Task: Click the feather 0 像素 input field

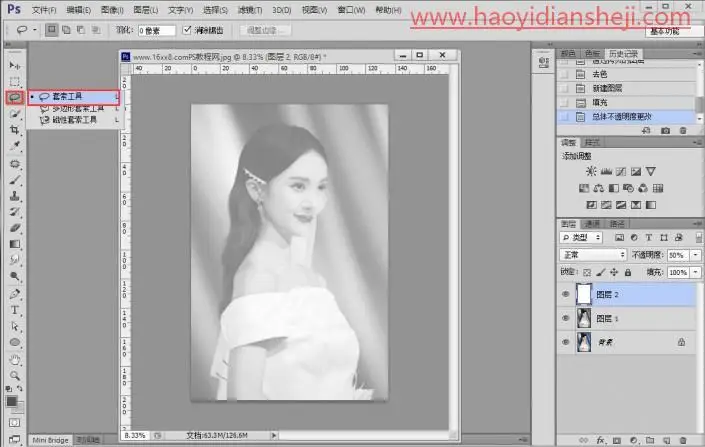Action: (156, 31)
